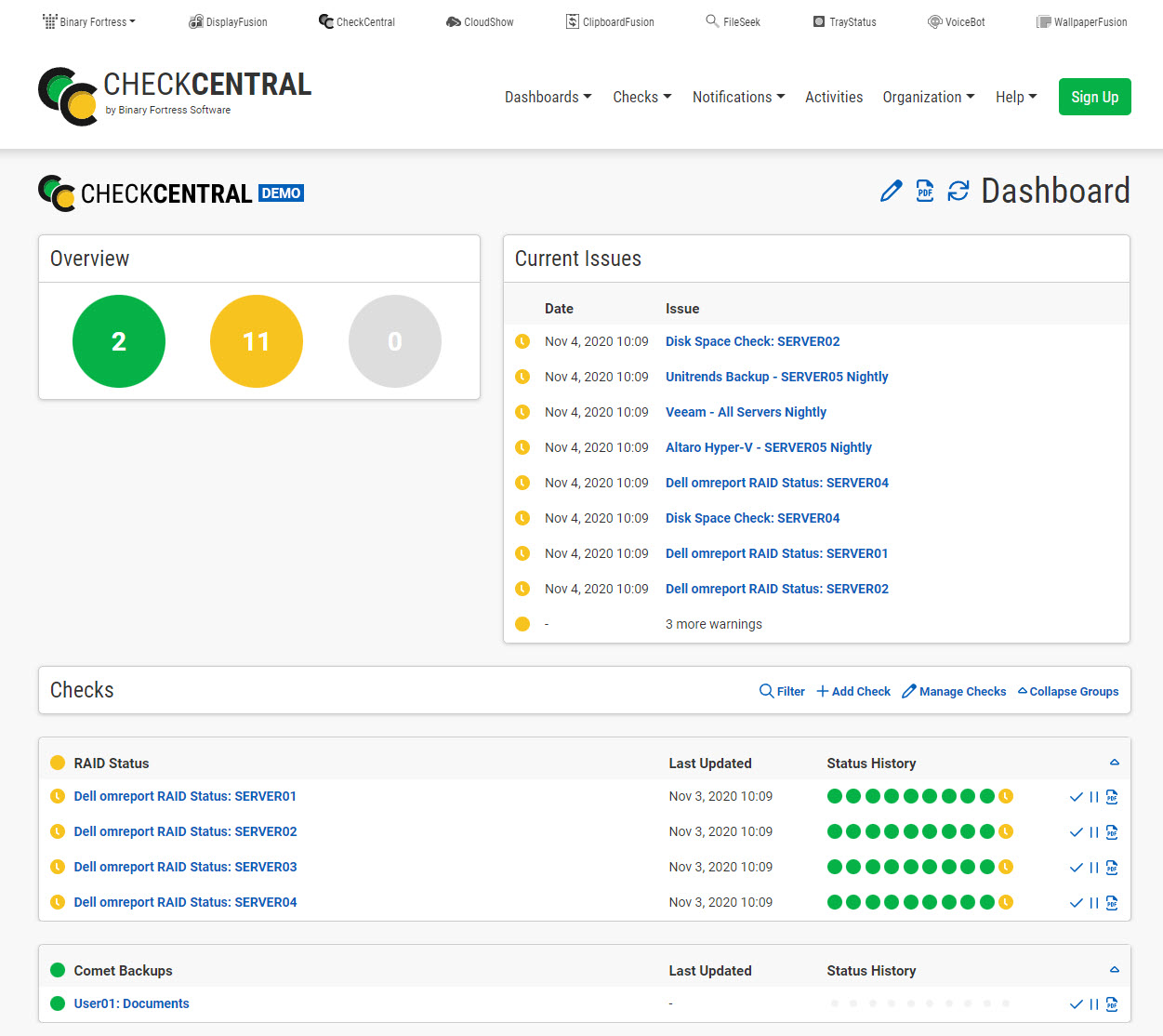Screen dimensions: 1163x1036
Task: Click the CheckCentral logo in header
Action: [x=175, y=96]
